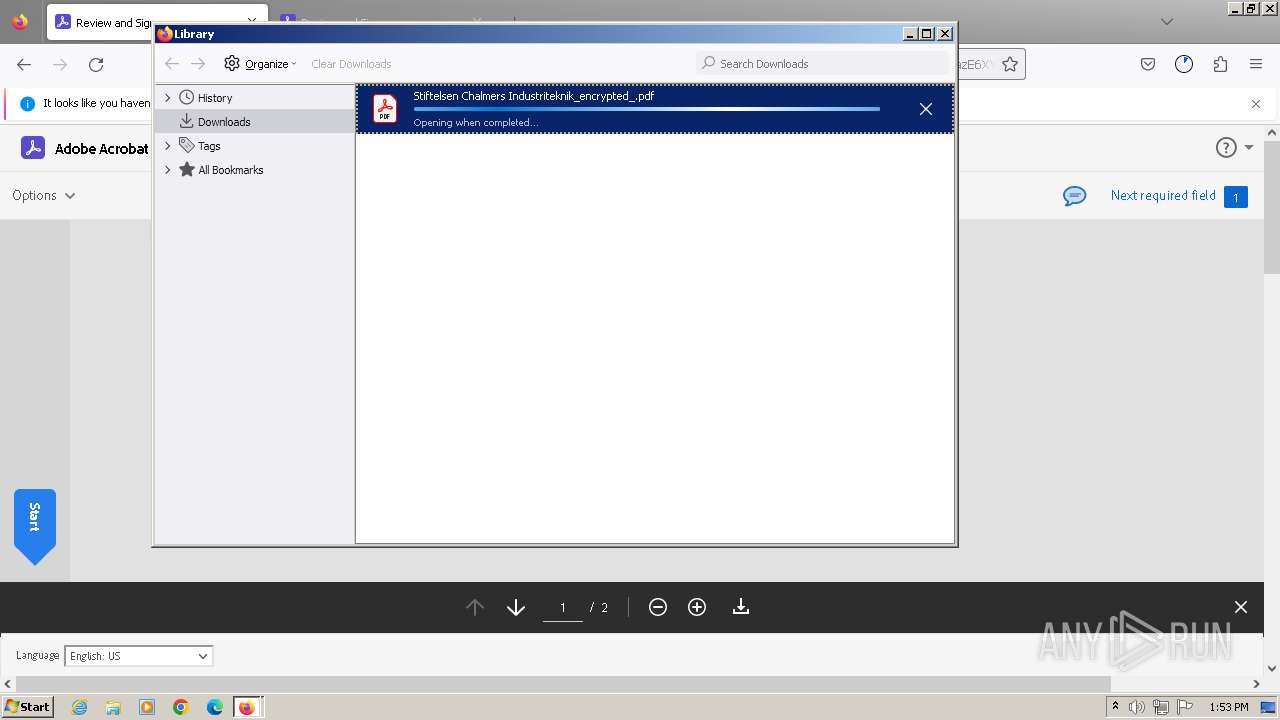The height and width of the screenshot is (720, 1280).
Task: Open File Explorer from taskbar
Action: pos(113,707)
